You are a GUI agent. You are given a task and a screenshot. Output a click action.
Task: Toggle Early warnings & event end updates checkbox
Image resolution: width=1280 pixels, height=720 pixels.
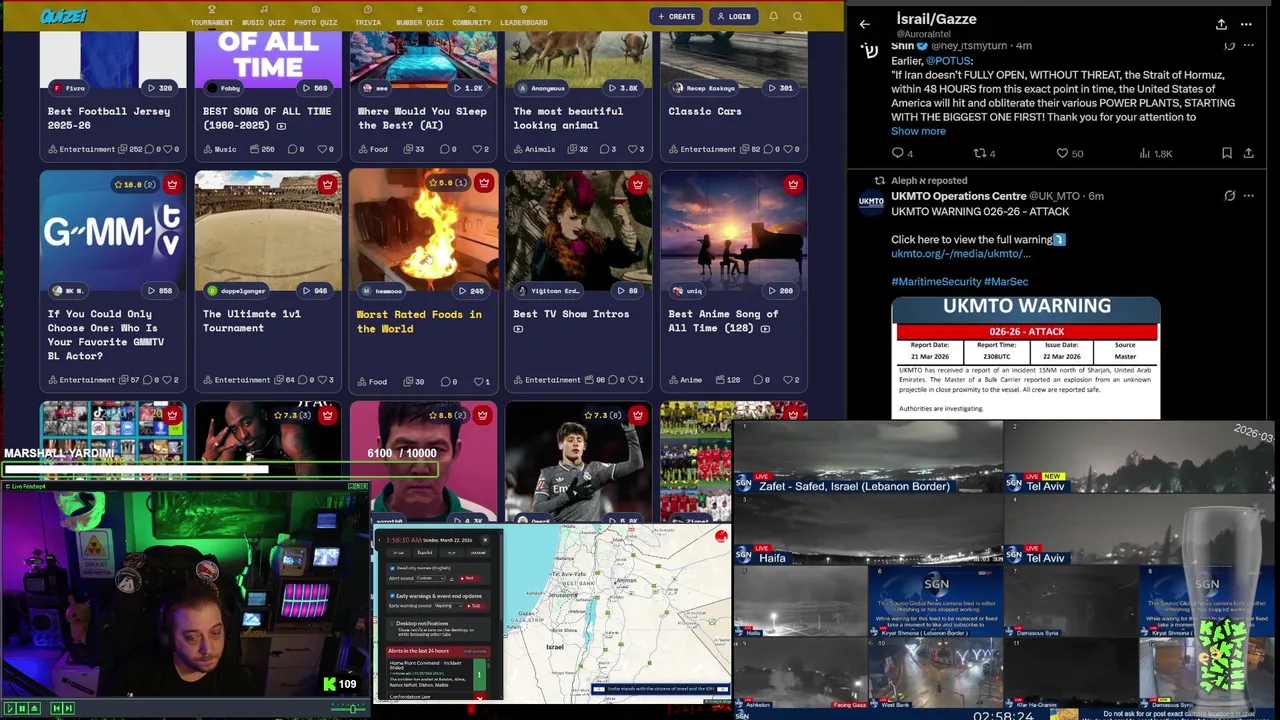click(392, 596)
